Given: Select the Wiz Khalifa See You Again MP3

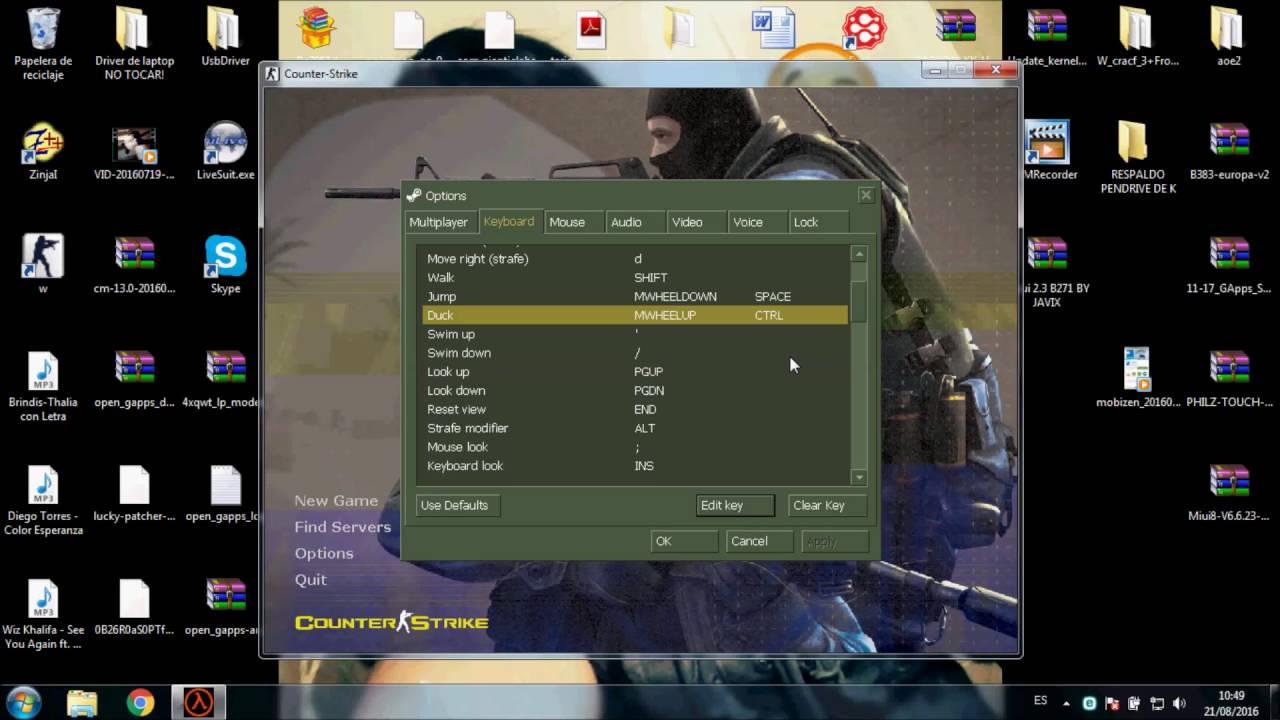Looking at the screenshot, I should pyautogui.click(x=43, y=600).
